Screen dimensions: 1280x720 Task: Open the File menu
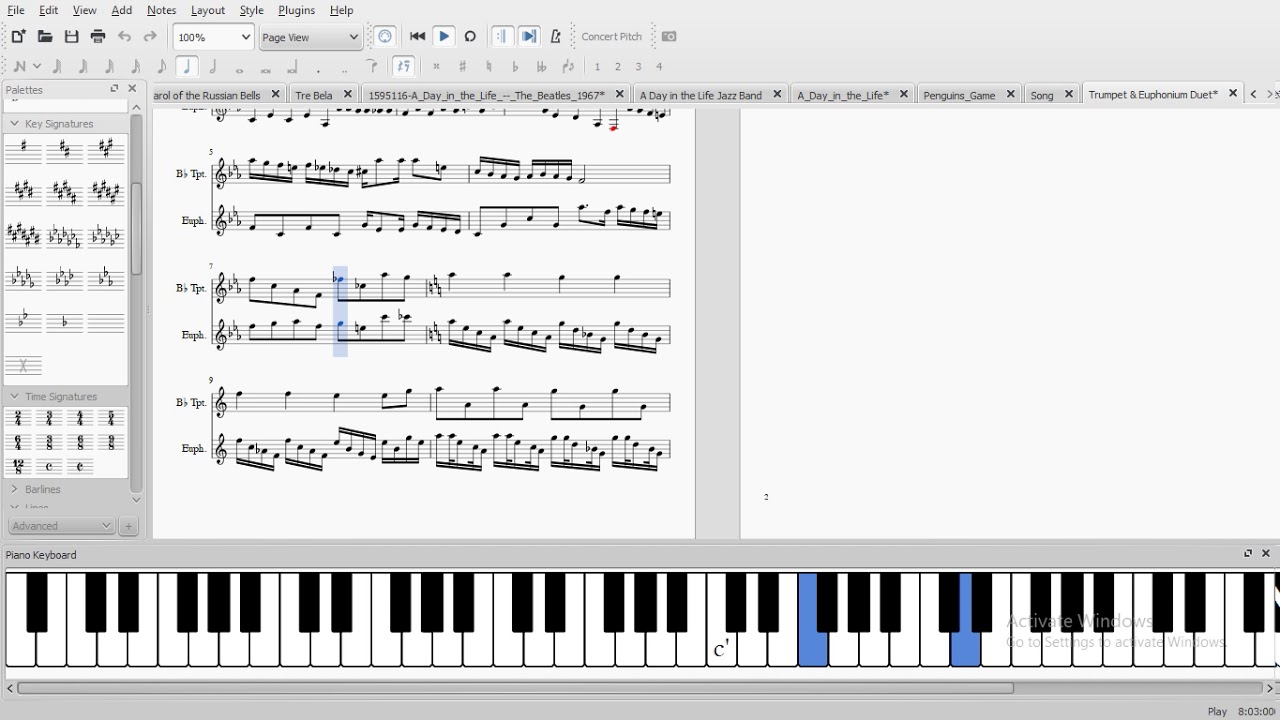point(15,10)
